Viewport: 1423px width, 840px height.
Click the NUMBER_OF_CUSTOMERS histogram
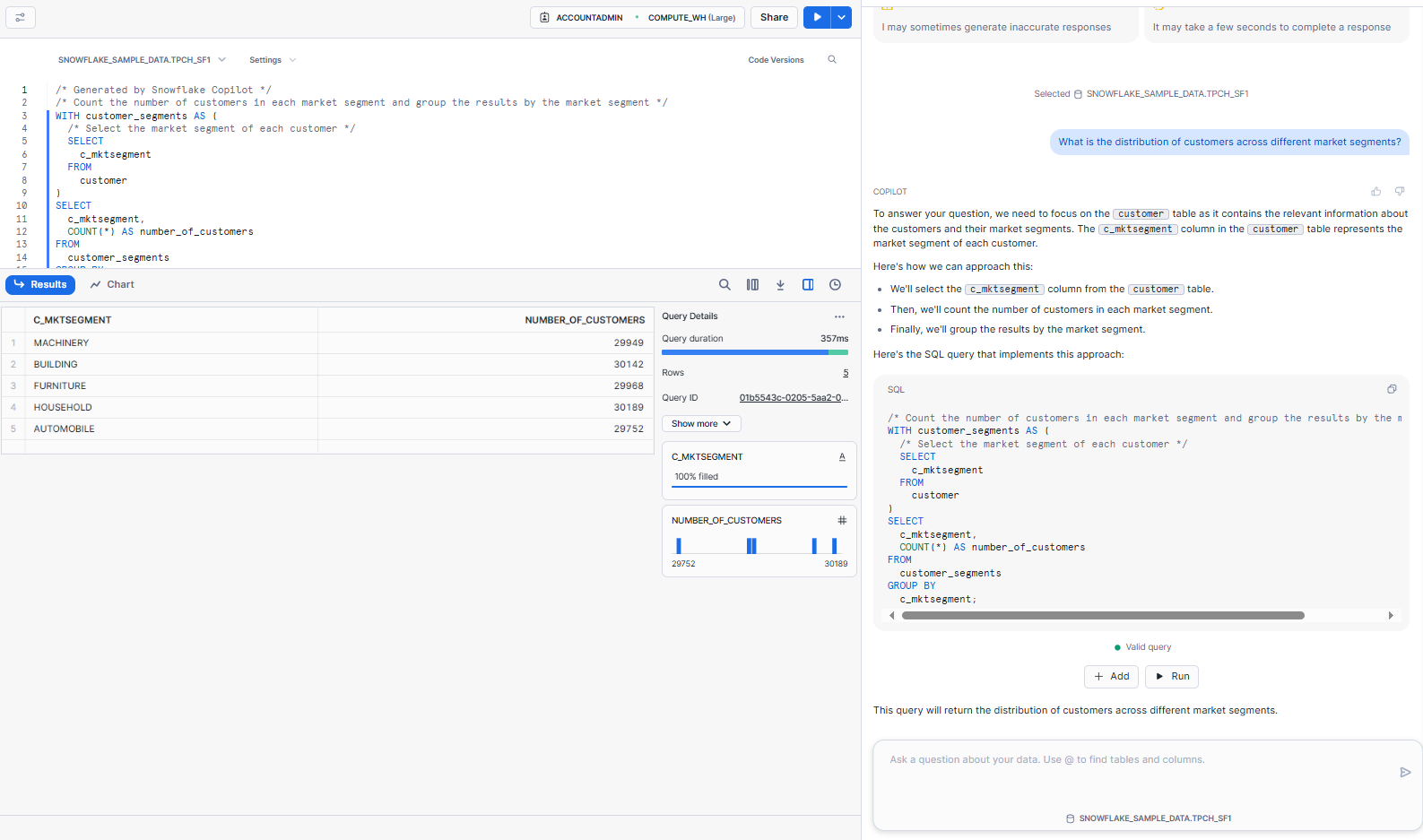coord(759,545)
